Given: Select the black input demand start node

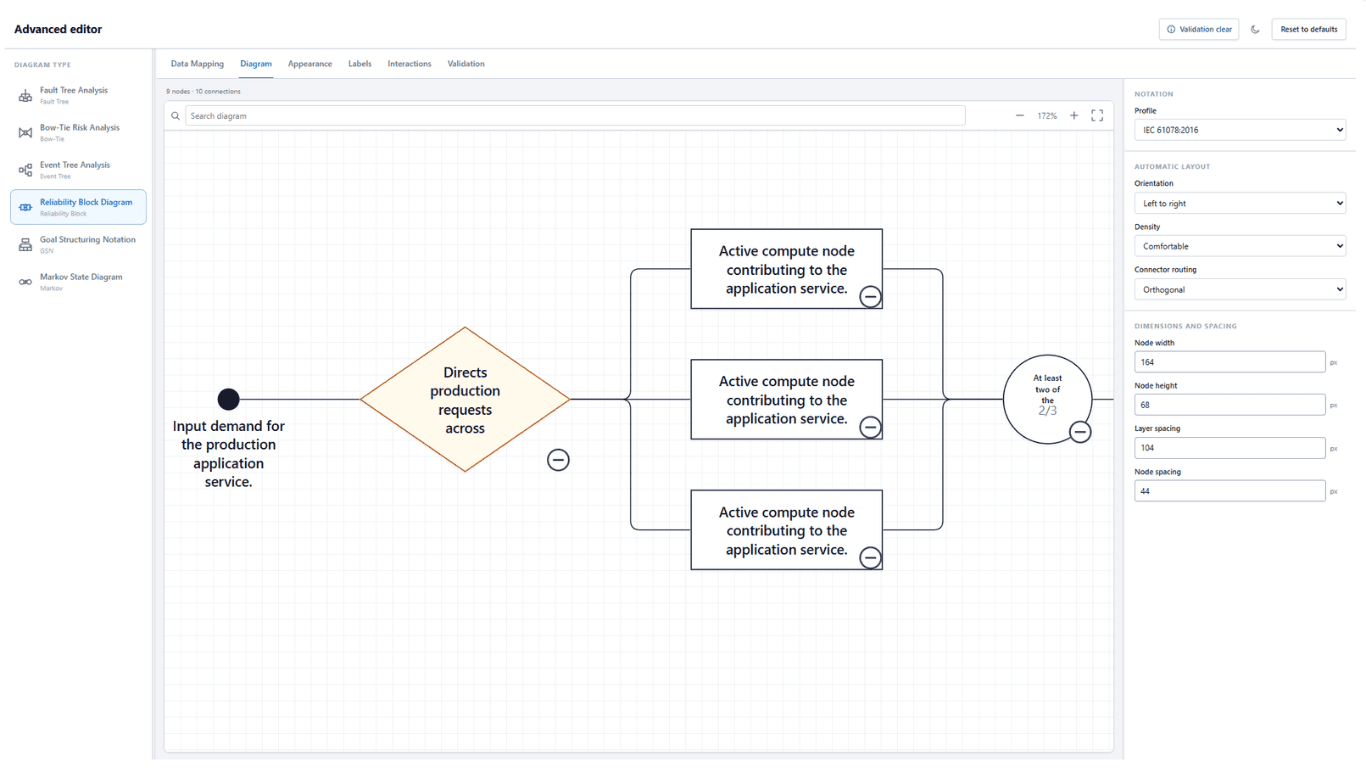Looking at the screenshot, I should coord(229,400).
